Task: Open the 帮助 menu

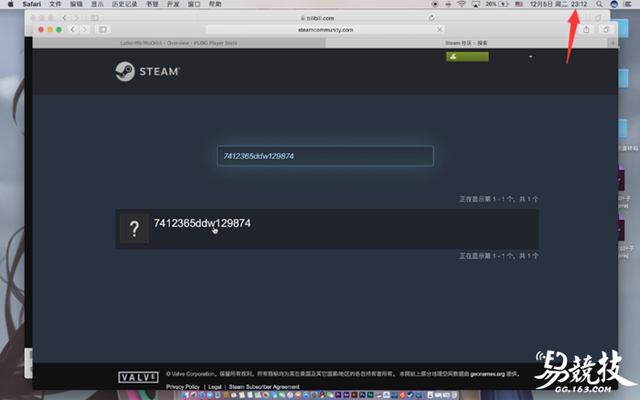Action: coord(215,4)
